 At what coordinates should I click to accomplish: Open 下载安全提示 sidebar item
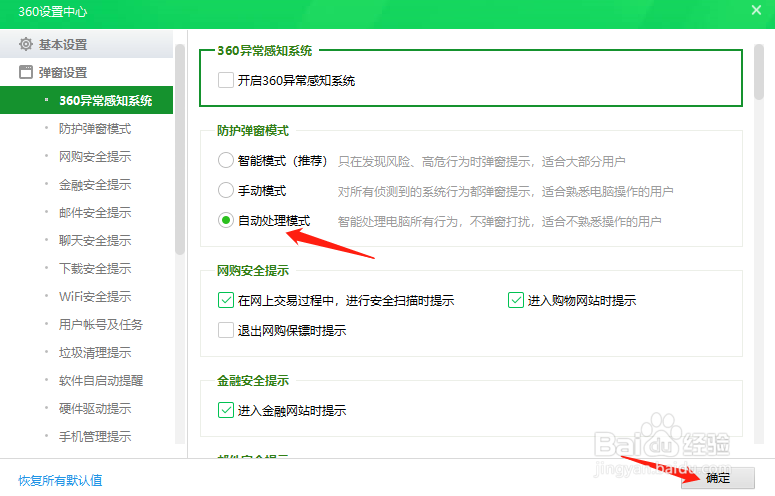[86, 268]
